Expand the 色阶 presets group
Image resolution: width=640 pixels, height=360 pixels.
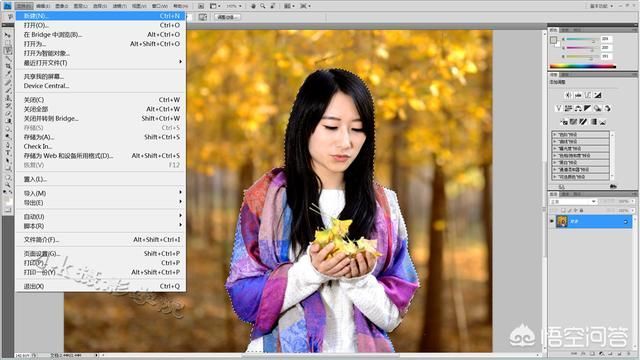coord(554,134)
